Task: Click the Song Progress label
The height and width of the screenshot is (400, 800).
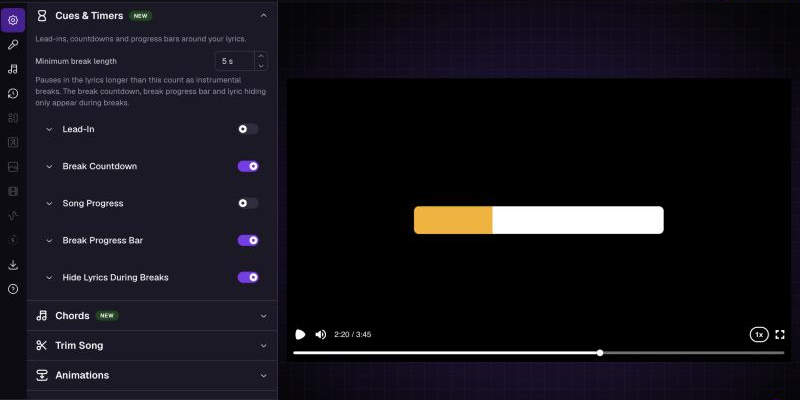Action: pos(93,204)
